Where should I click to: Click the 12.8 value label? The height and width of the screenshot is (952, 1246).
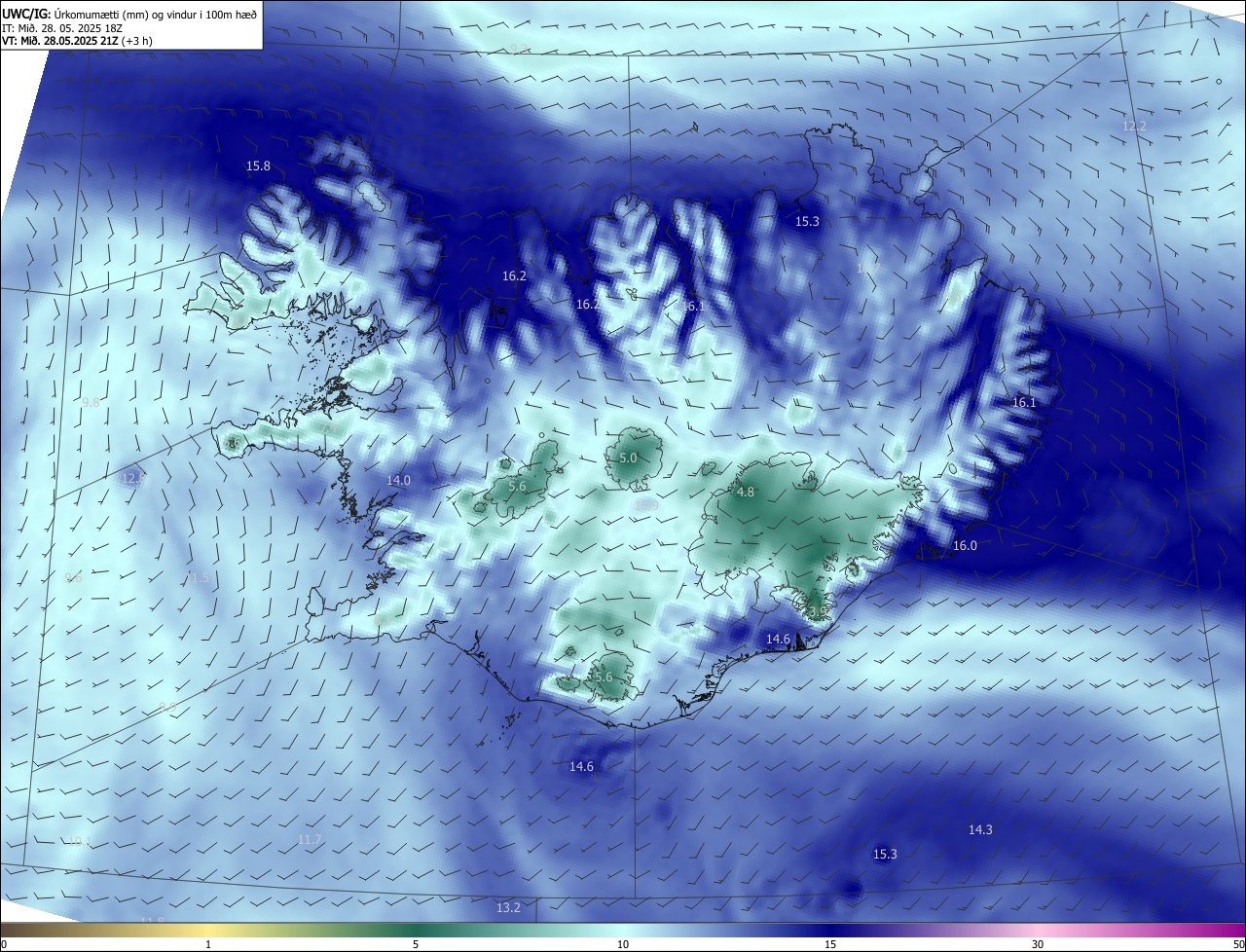coord(133,478)
